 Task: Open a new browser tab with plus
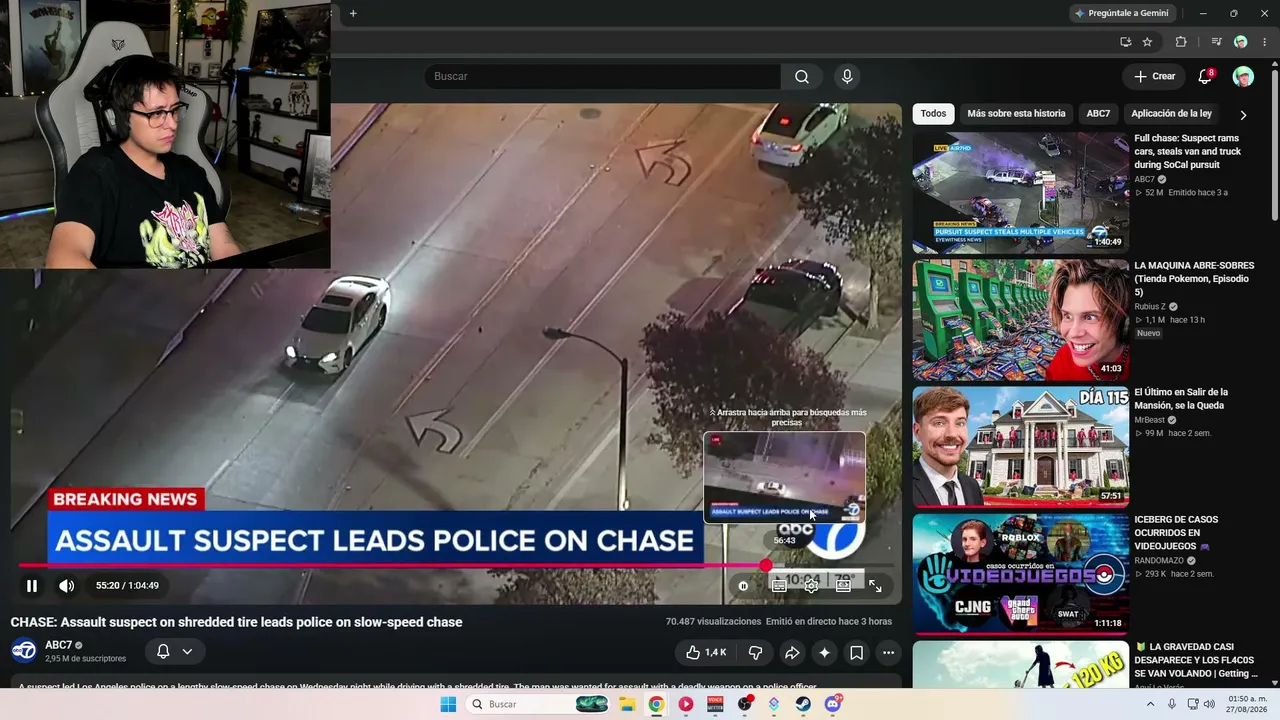[x=353, y=13]
